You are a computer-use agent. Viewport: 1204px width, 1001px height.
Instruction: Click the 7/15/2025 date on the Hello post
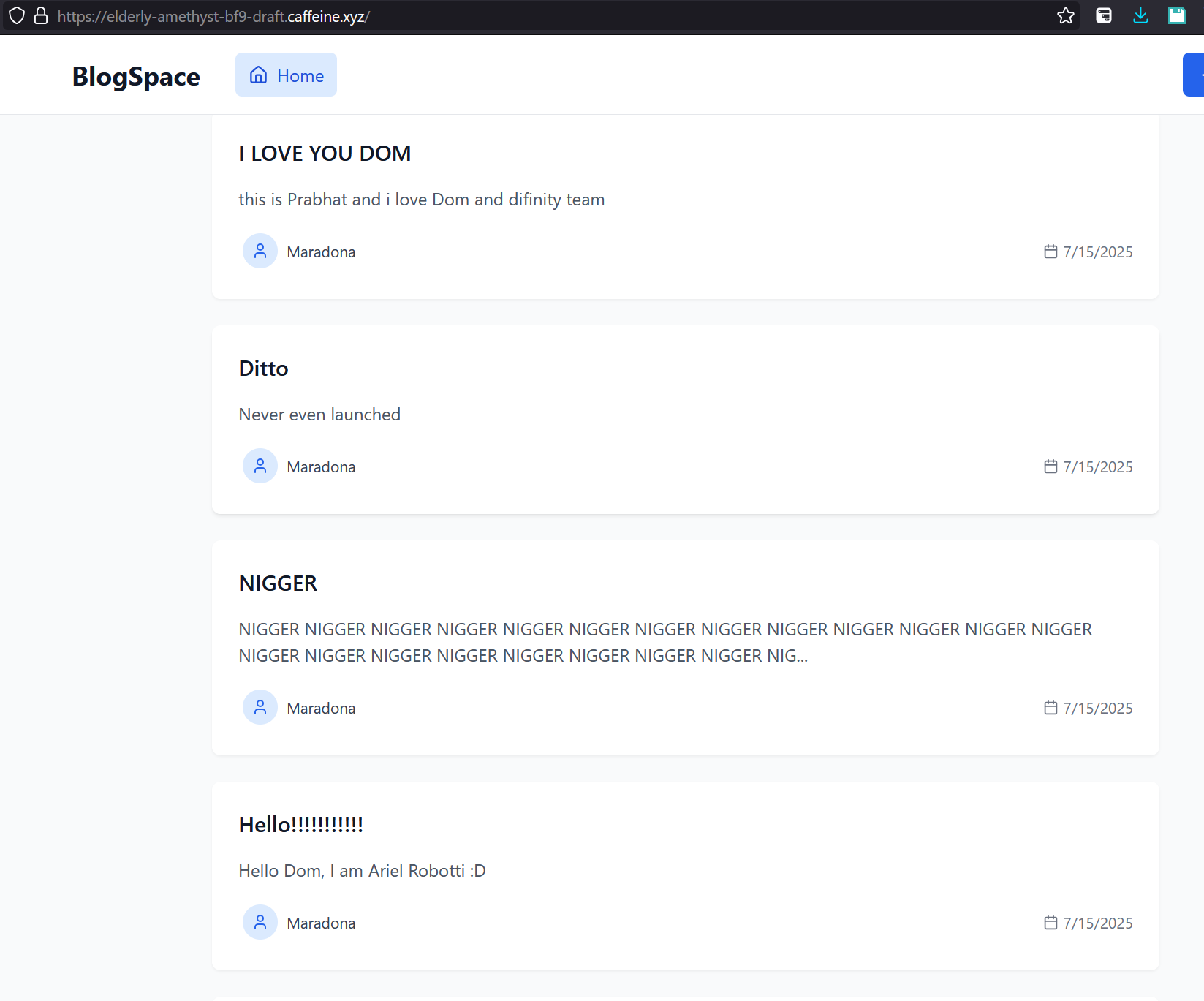pyautogui.click(x=1098, y=923)
